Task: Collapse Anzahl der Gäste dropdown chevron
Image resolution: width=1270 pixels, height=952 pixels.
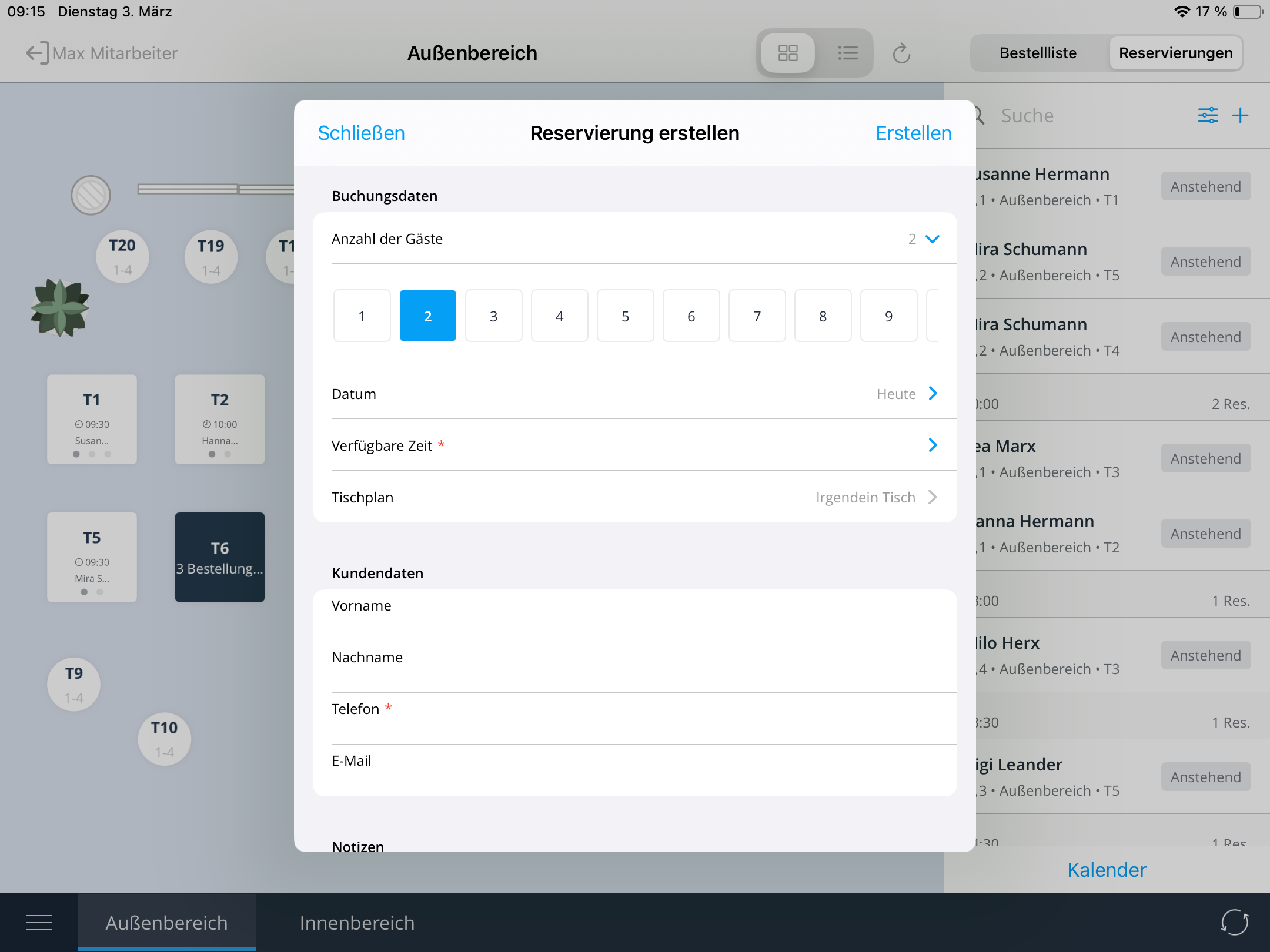Action: pyautogui.click(x=932, y=239)
